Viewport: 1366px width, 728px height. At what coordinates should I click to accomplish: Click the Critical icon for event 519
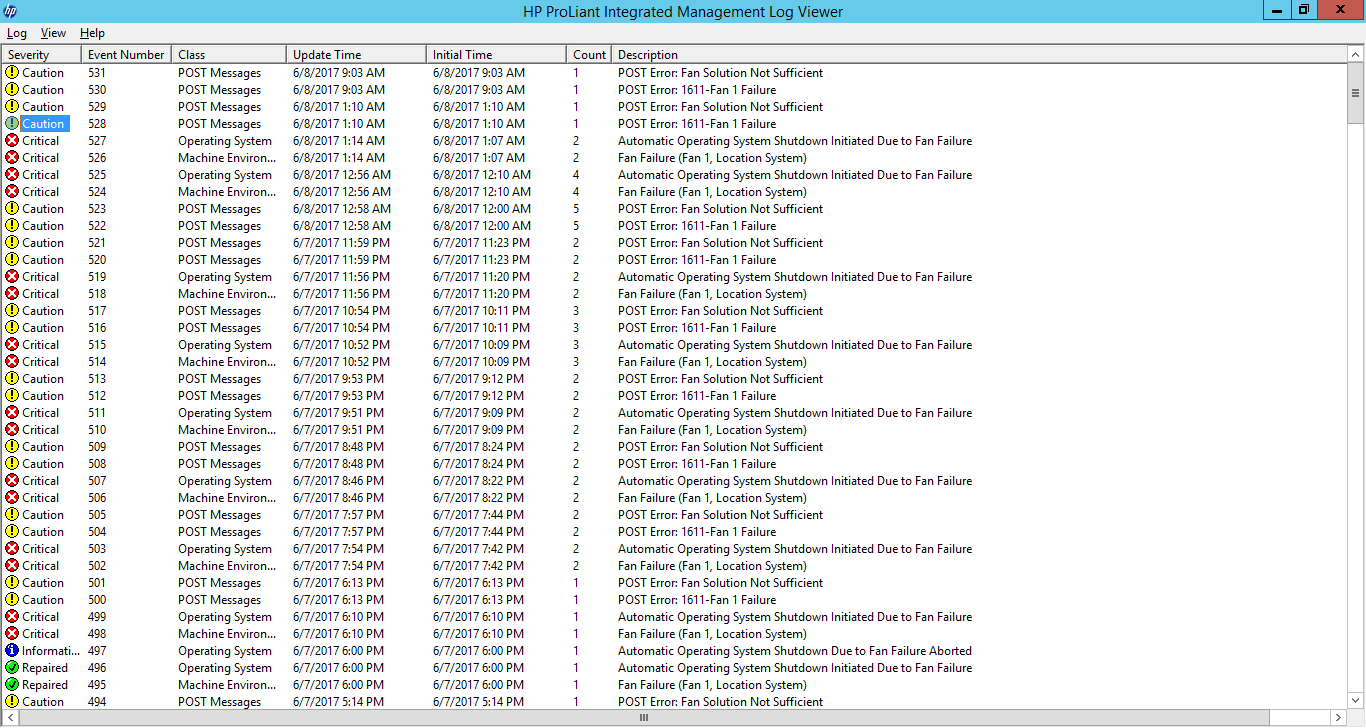(x=12, y=277)
